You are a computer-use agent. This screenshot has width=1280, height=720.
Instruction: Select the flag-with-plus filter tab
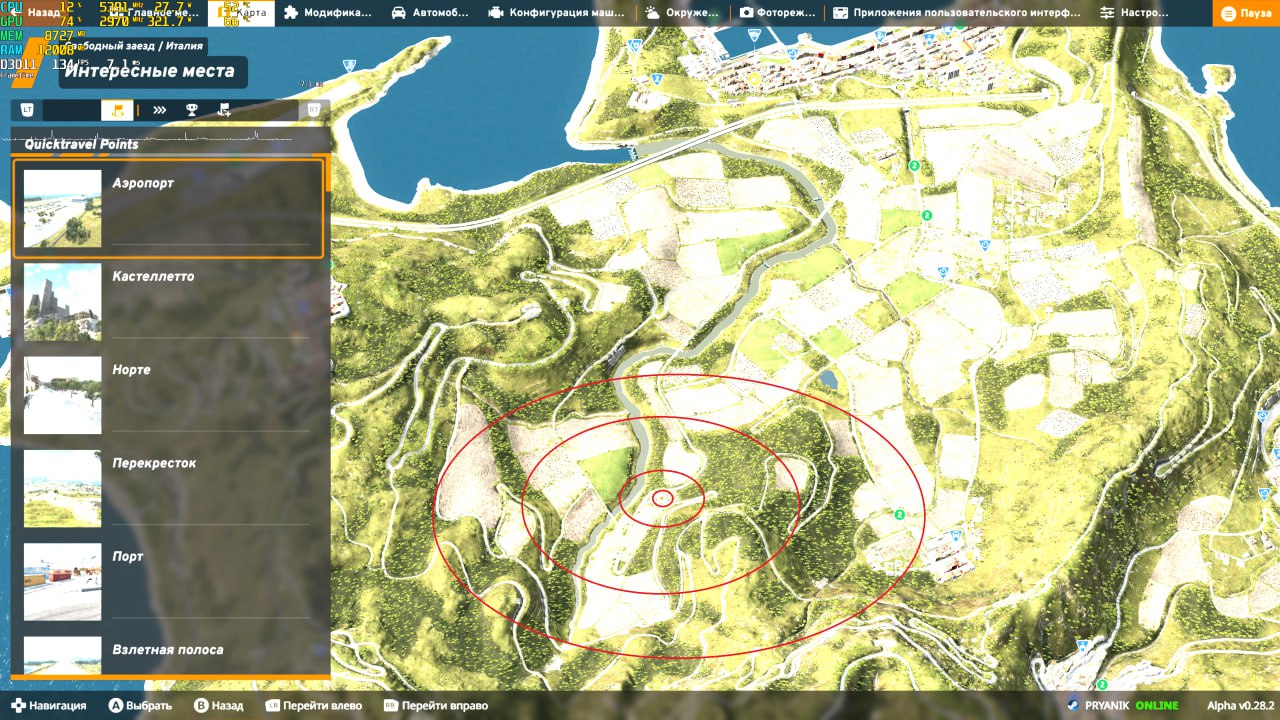[223, 110]
